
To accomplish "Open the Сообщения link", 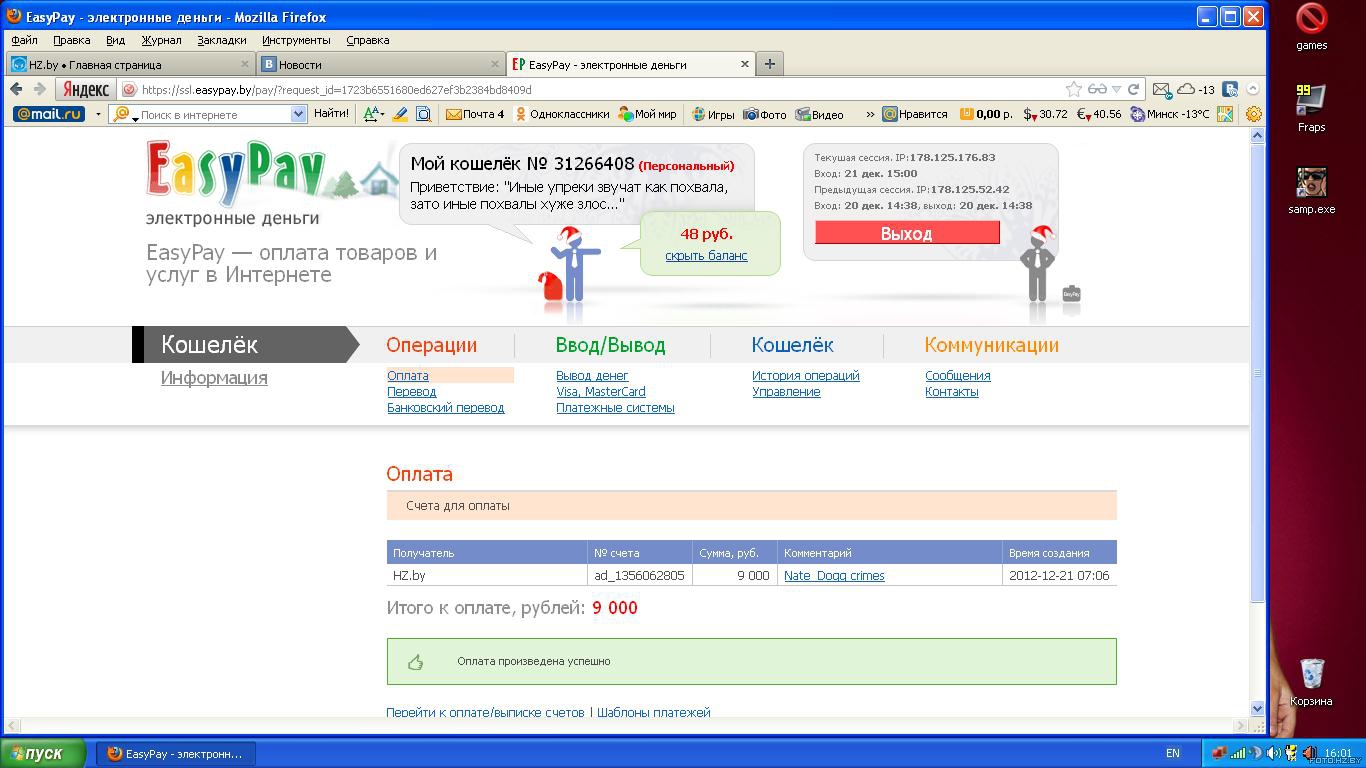I will pos(958,376).
